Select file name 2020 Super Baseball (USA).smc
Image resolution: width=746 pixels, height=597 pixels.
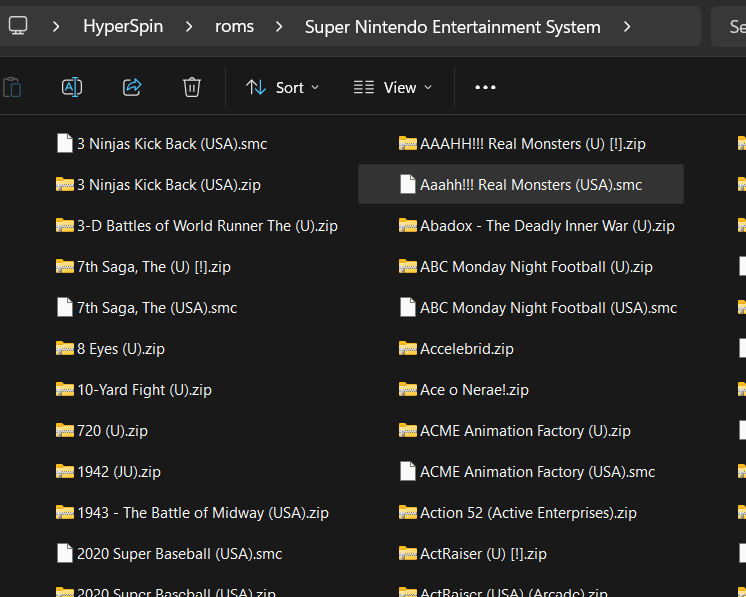(180, 554)
